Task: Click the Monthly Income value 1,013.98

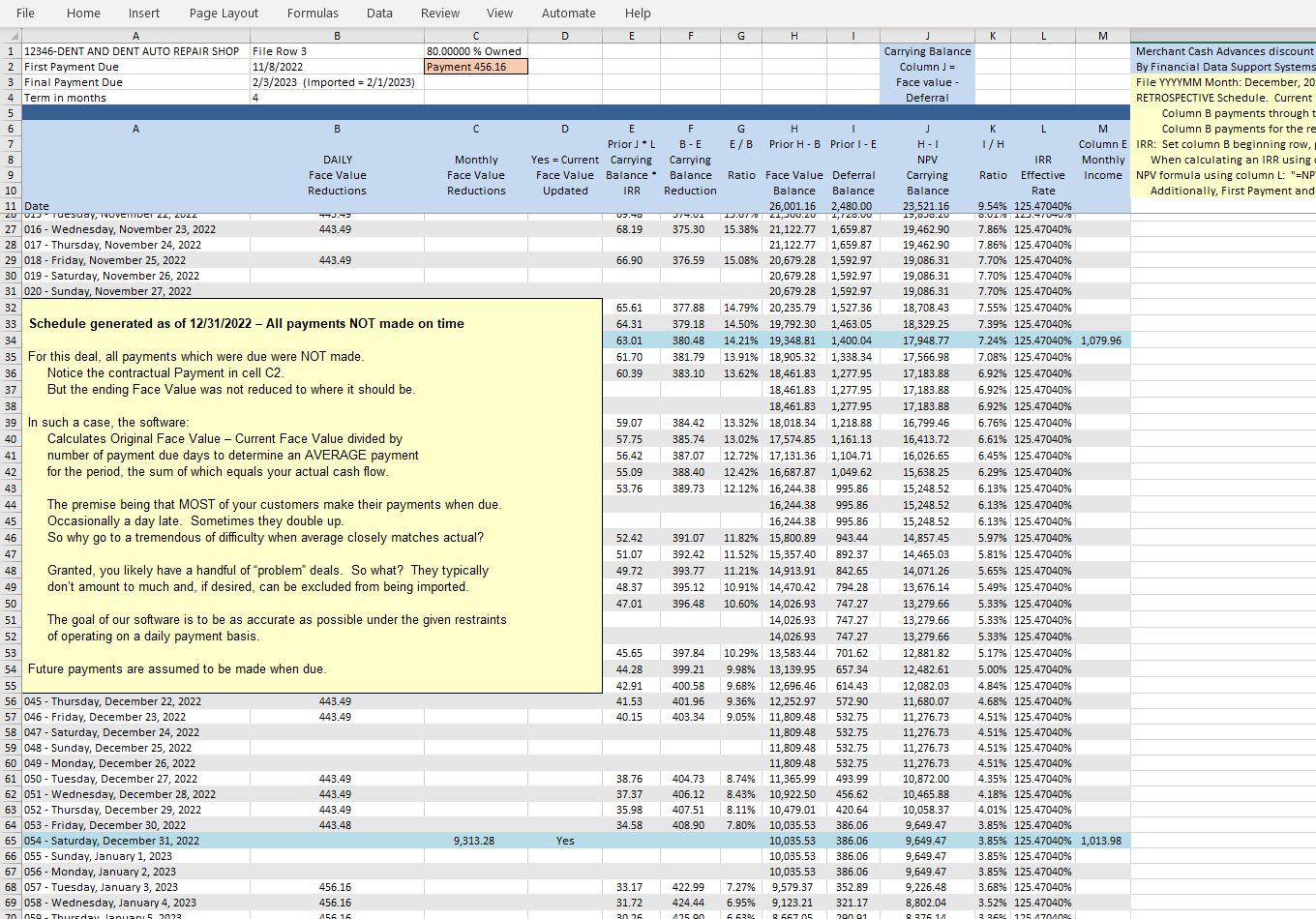Action: pyautogui.click(x=1103, y=841)
